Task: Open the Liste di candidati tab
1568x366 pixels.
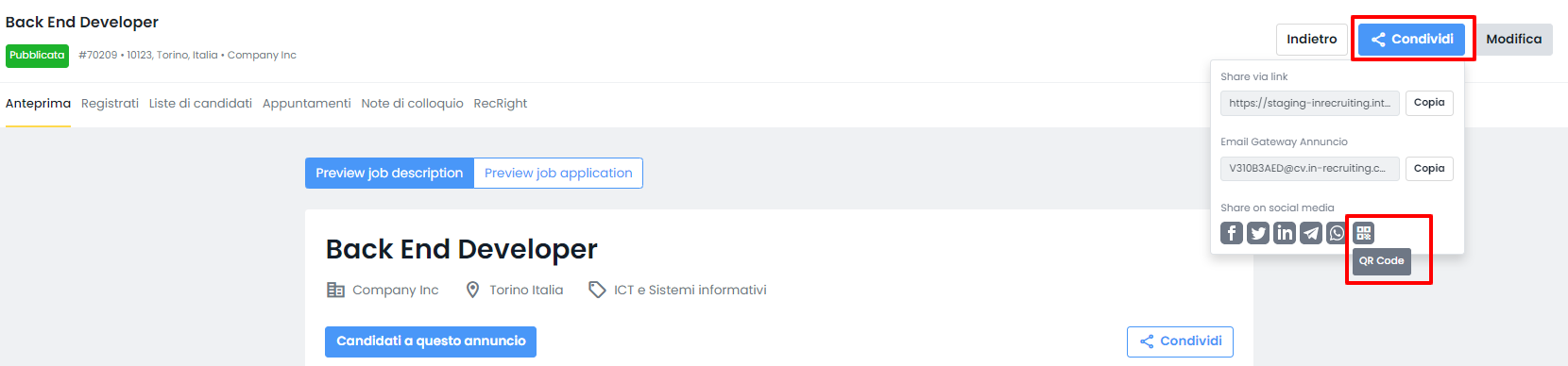Action: pyautogui.click(x=200, y=104)
